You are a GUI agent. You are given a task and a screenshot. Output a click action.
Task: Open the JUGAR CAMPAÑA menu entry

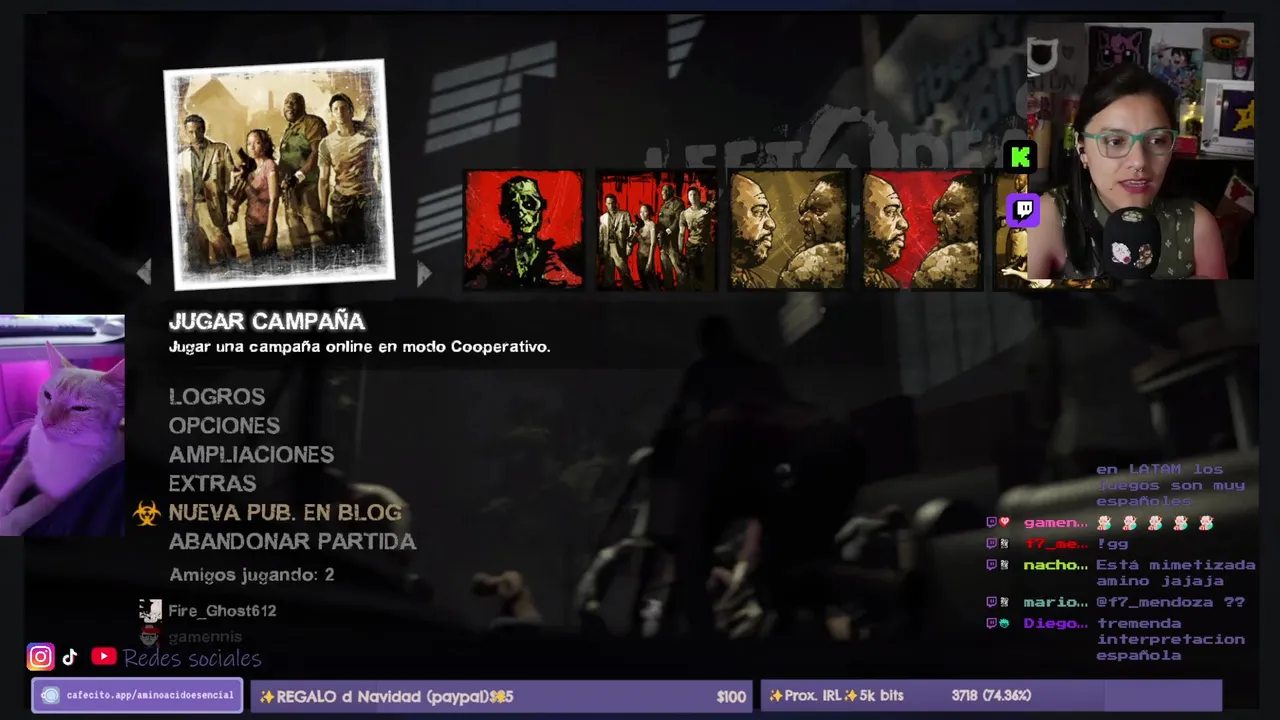[267, 321]
